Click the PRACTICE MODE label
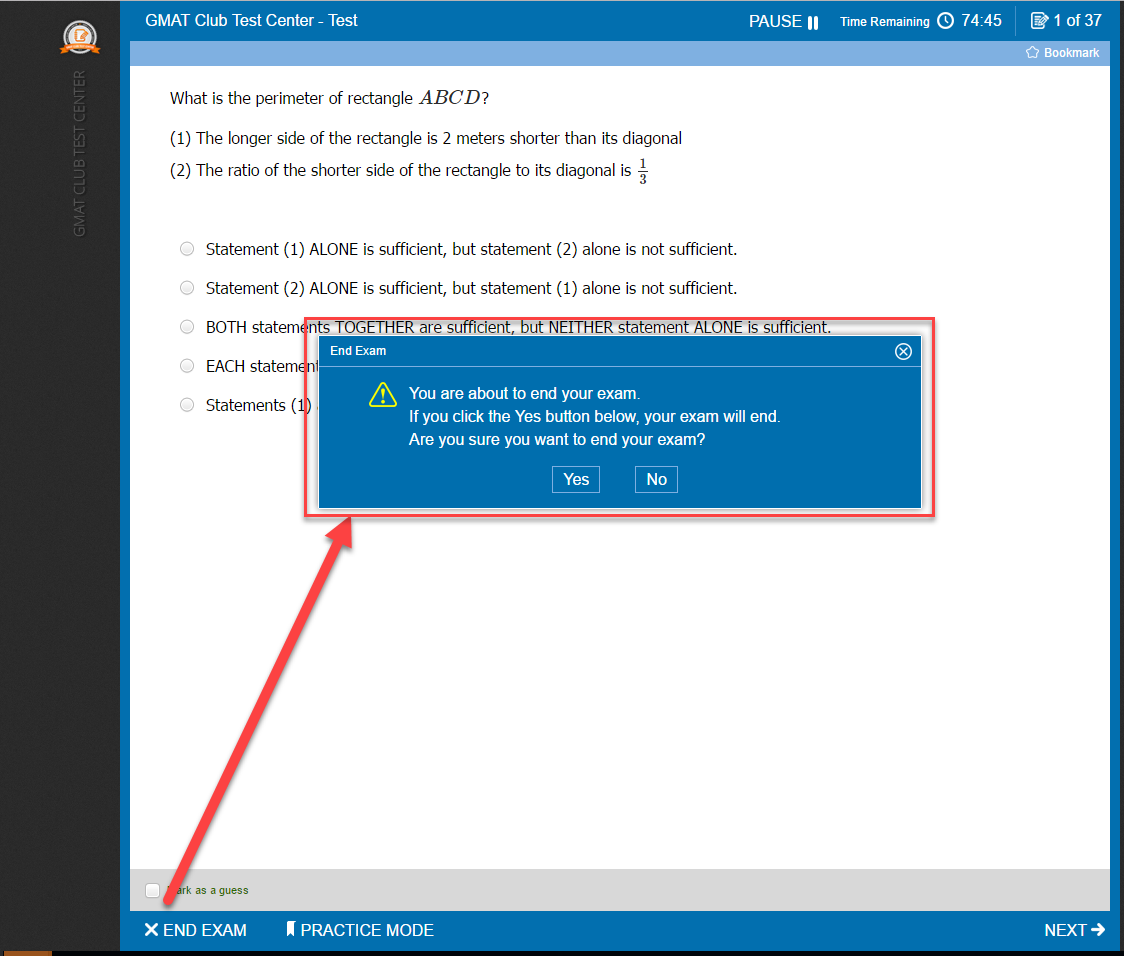1124x956 pixels. (x=367, y=930)
